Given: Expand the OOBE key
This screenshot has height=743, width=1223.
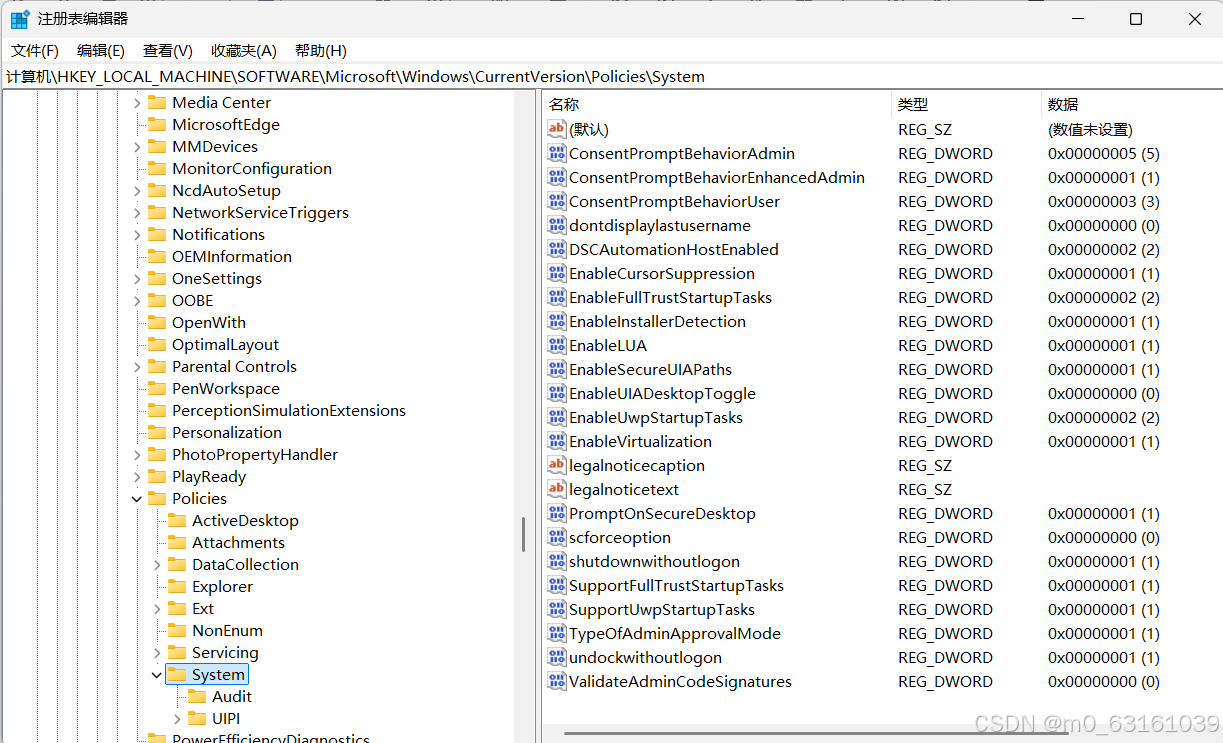Looking at the screenshot, I should click(137, 300).
